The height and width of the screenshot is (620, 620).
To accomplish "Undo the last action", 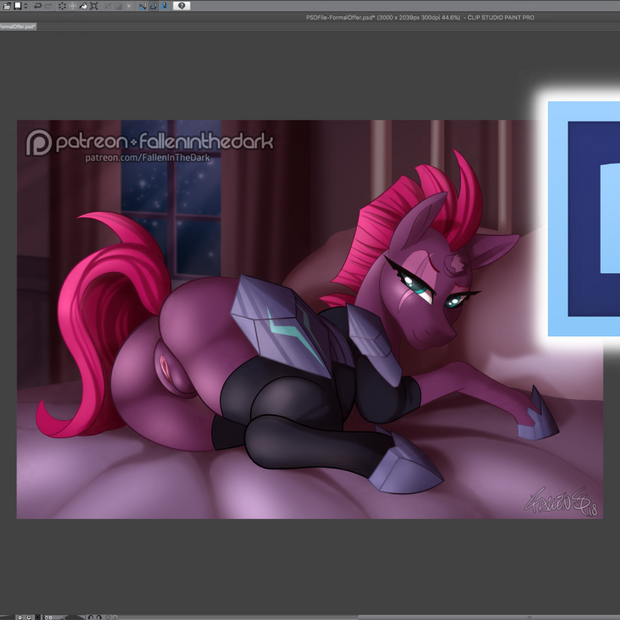I will click(38, 6).
